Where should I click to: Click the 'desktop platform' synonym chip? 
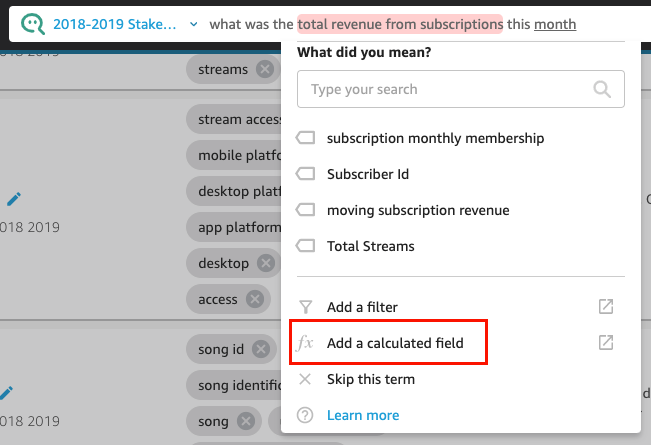coord(234,191)
